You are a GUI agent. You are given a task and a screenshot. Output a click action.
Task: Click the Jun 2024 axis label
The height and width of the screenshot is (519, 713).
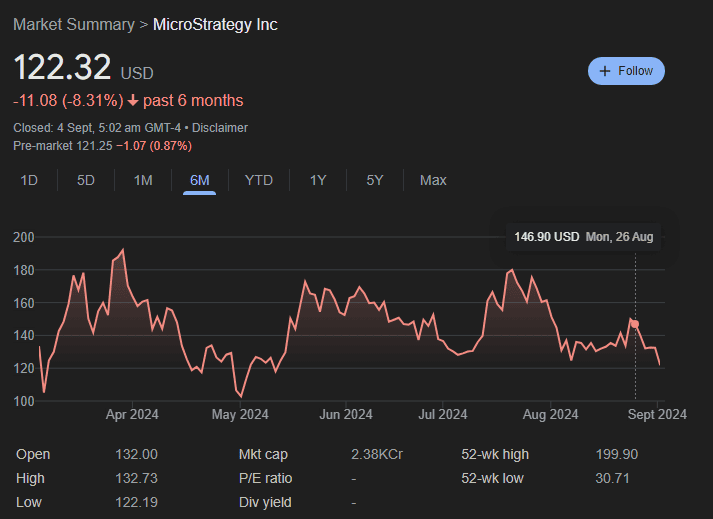(346, 414)
